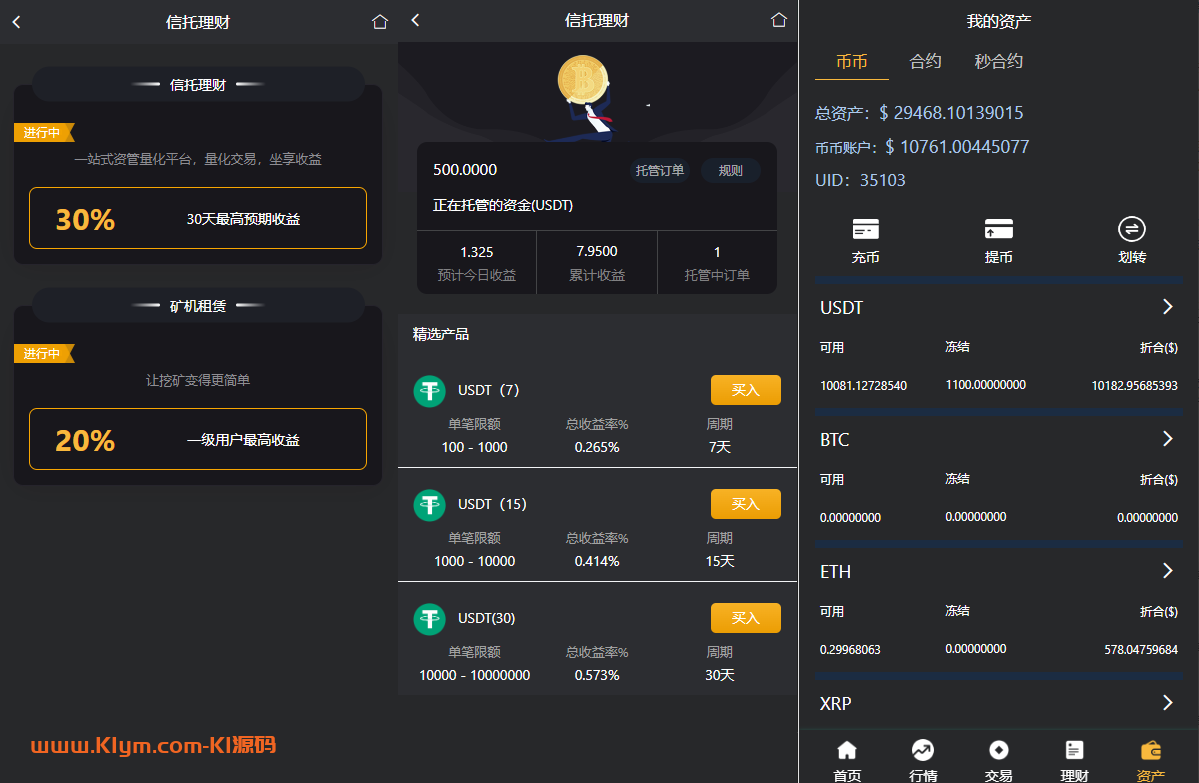The width and height of the screenshot is (1199, 783).
Task: Expand the ETH asset row chevron
Action: [1168, 570]
